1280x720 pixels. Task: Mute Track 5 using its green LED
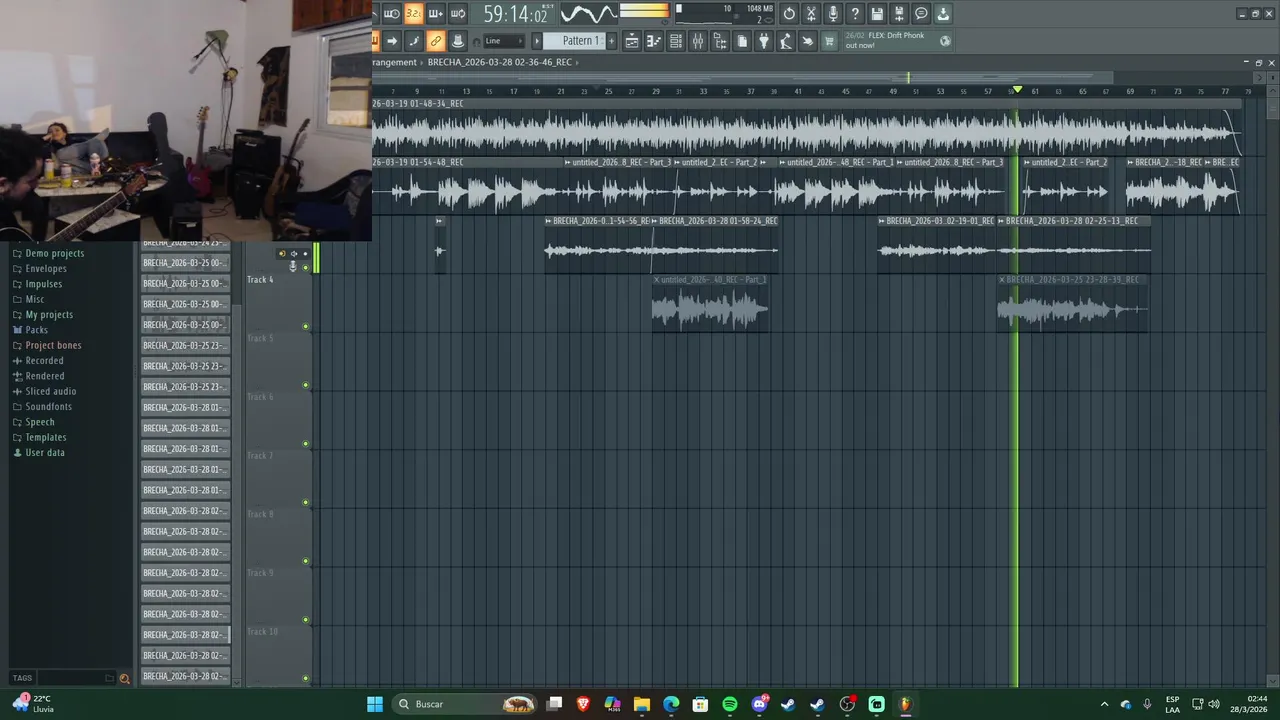pyautogui.click(x=305, y=385)
